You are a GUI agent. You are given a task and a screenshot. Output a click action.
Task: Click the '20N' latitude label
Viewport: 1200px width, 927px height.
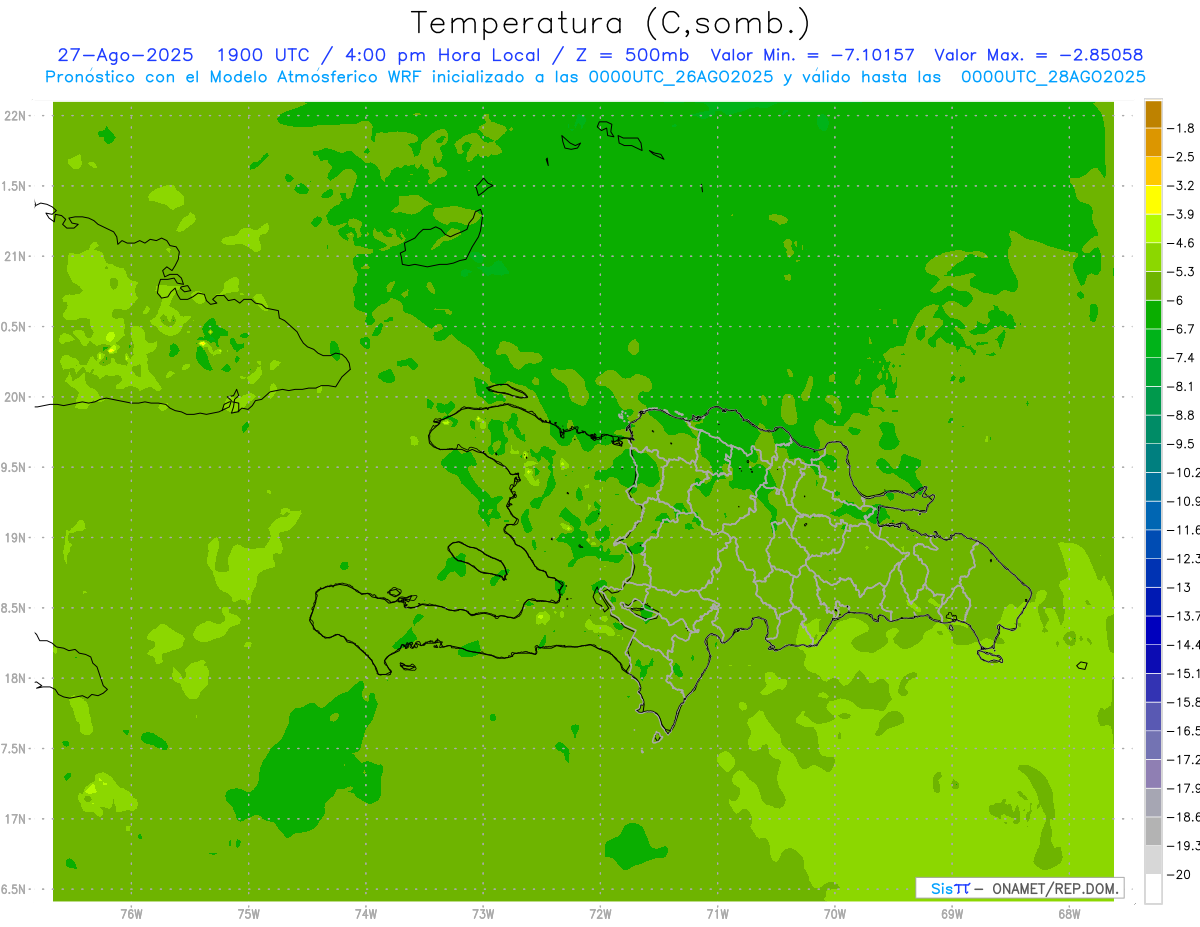tap(15, 397)
